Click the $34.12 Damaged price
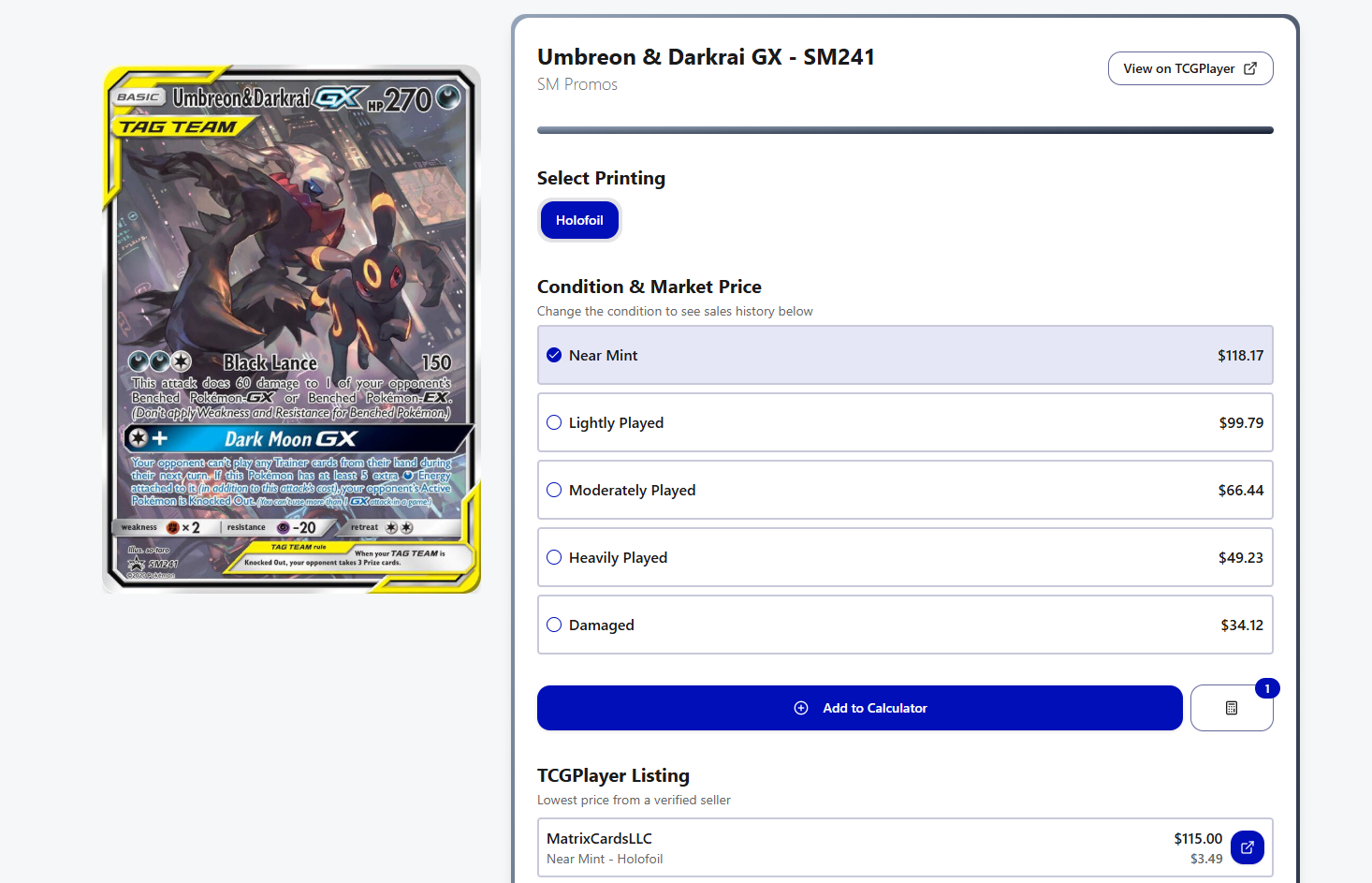Viewport: 1372px width, 883px height. 1242,625
